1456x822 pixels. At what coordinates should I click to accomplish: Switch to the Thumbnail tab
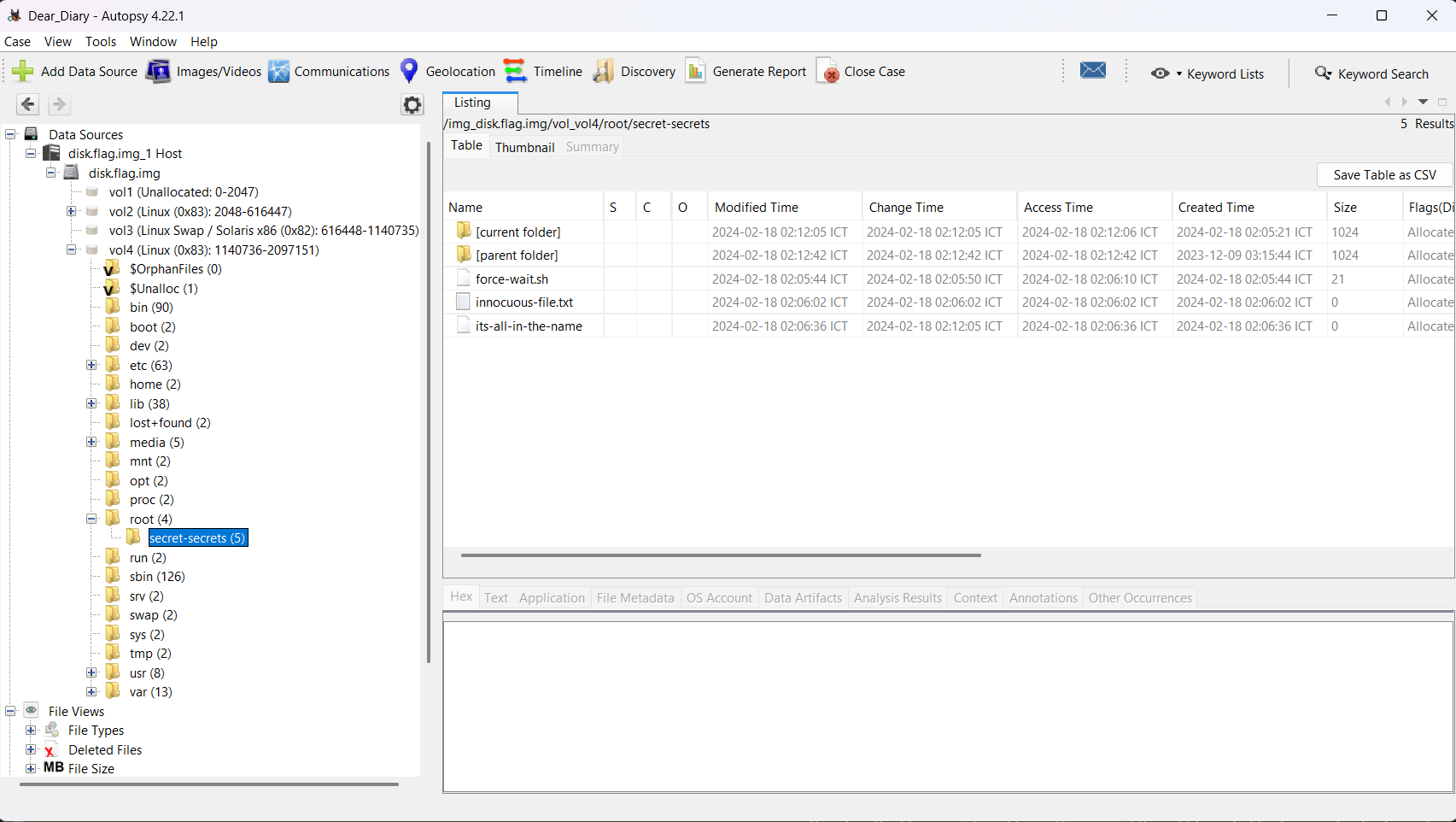524,147
